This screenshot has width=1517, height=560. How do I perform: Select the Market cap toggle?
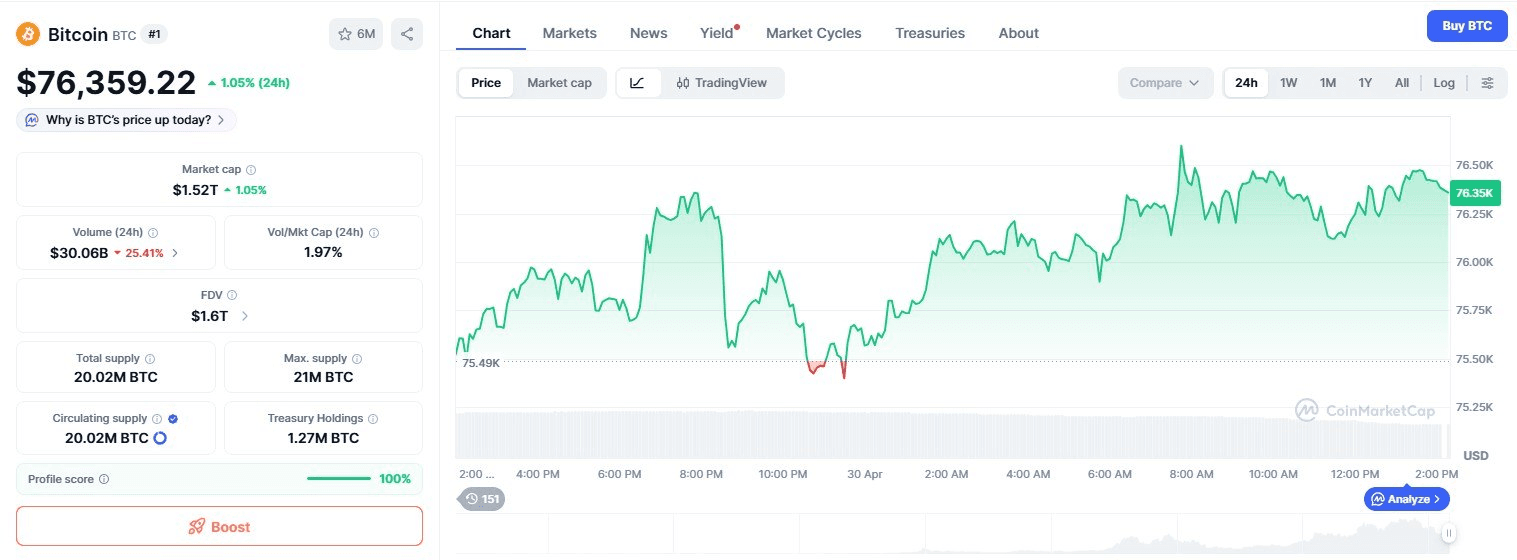click(559, 83)
